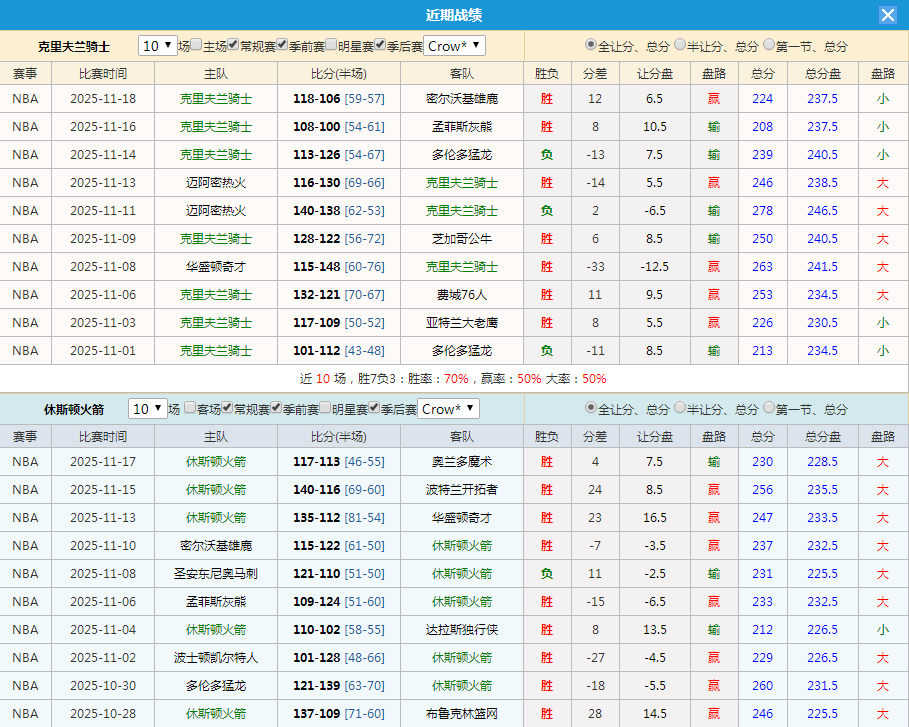Click the 克里夫兰骑士 link in the 11-18 game
This screenshot has width=909, height=727.
[x=216, y=100]
